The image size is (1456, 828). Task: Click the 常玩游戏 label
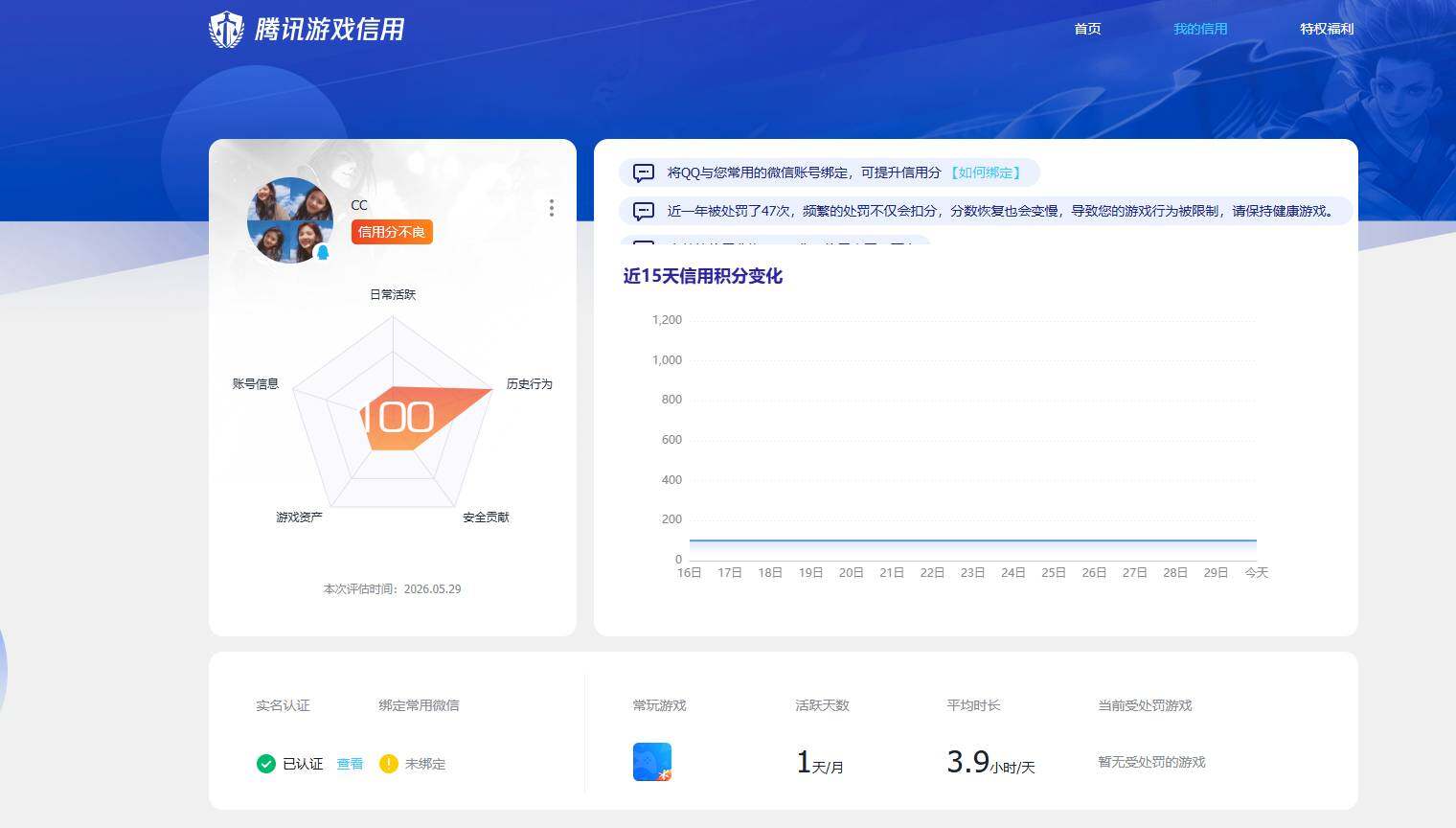(x=659, y=705)
